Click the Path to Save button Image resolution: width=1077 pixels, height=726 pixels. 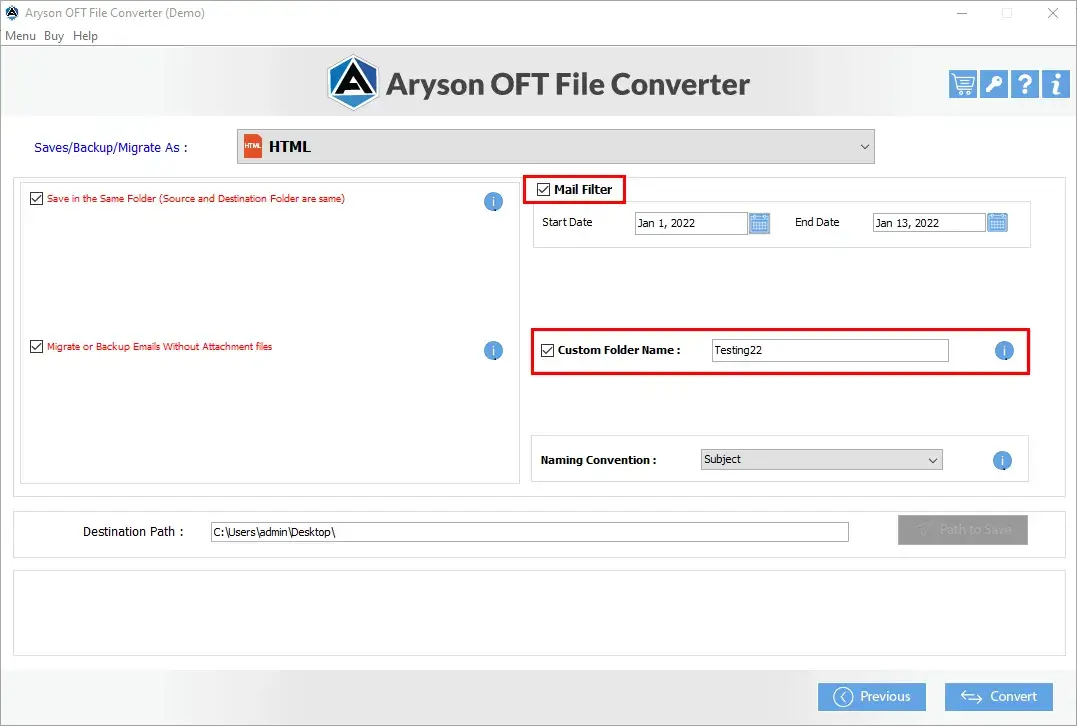coord(963,530)
